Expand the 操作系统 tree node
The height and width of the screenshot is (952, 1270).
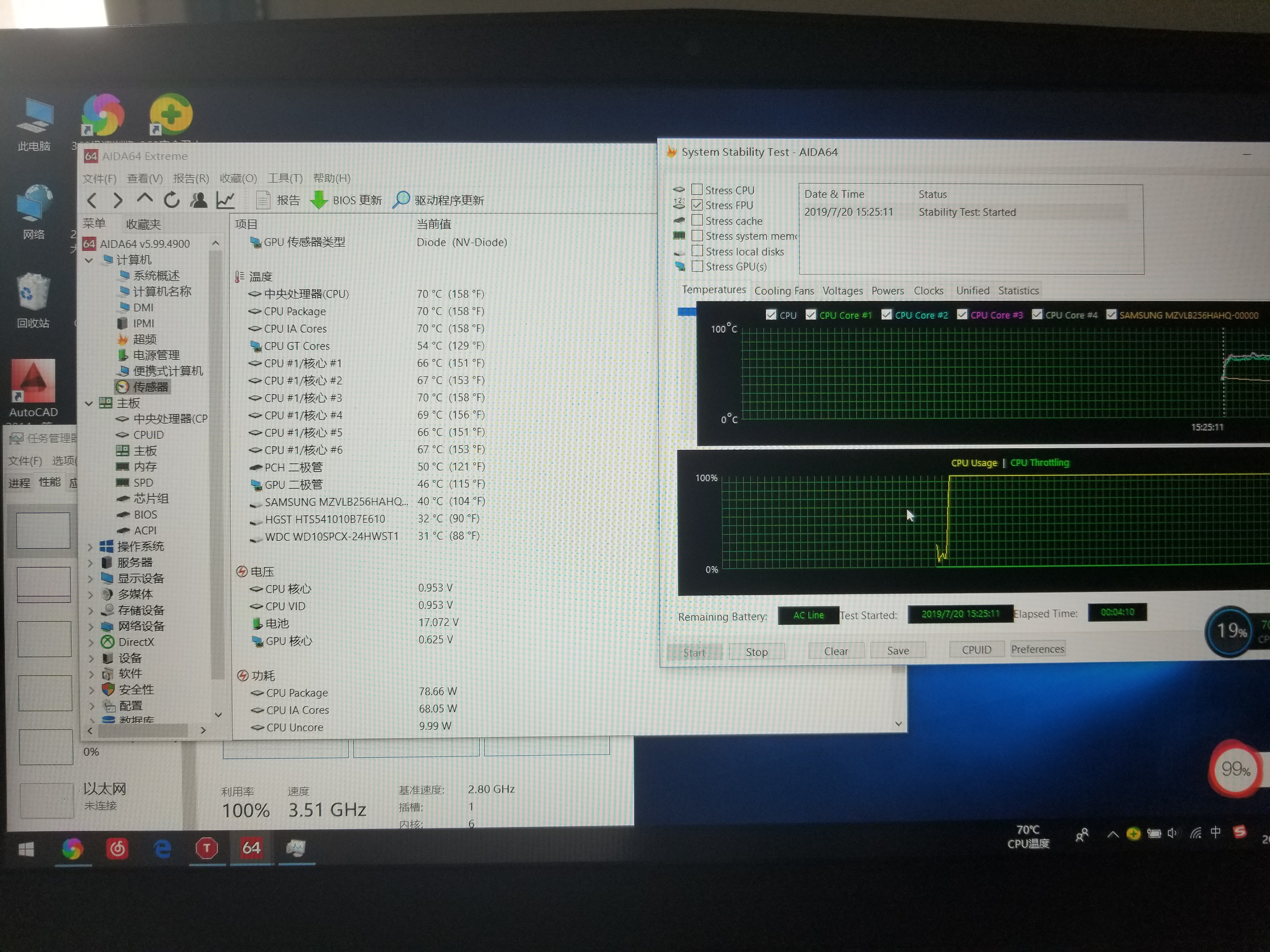coord(90,547)
